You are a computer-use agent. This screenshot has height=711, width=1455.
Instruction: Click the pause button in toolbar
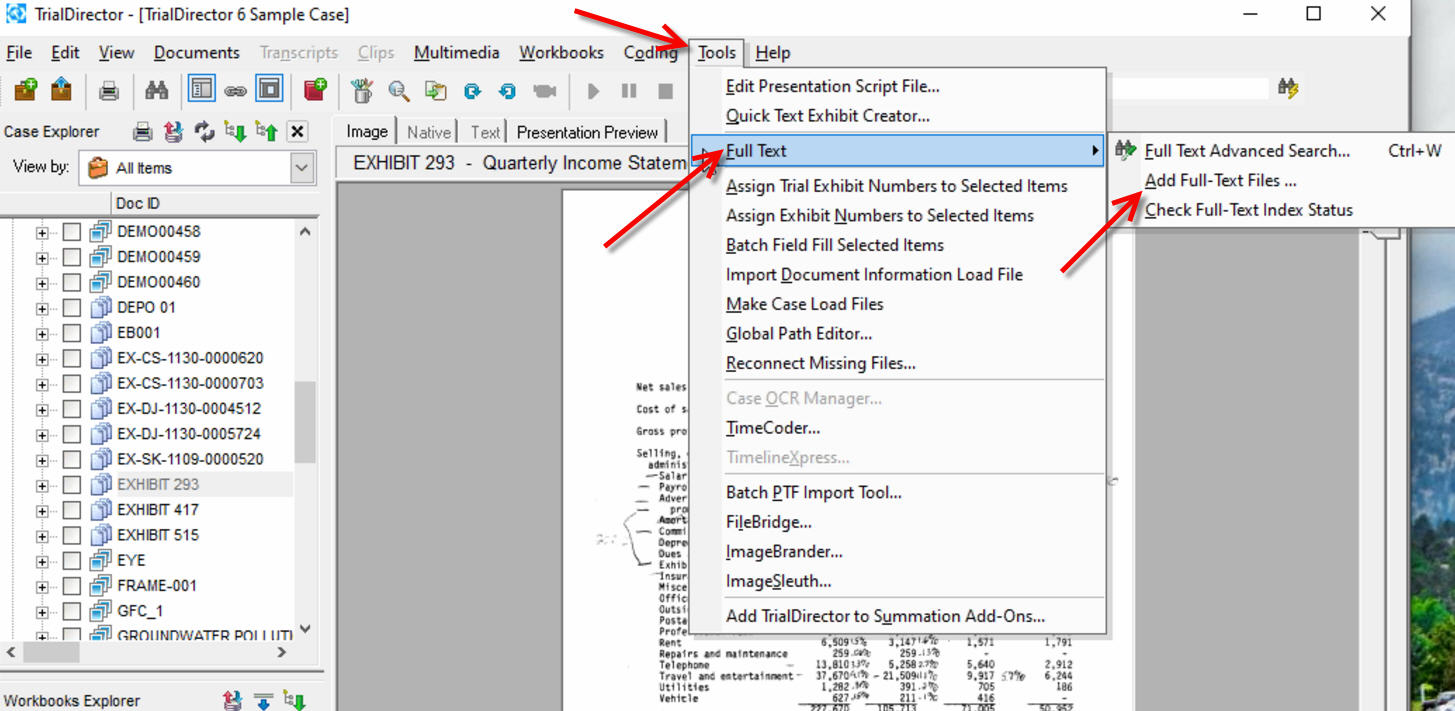(x=629, y=91)
